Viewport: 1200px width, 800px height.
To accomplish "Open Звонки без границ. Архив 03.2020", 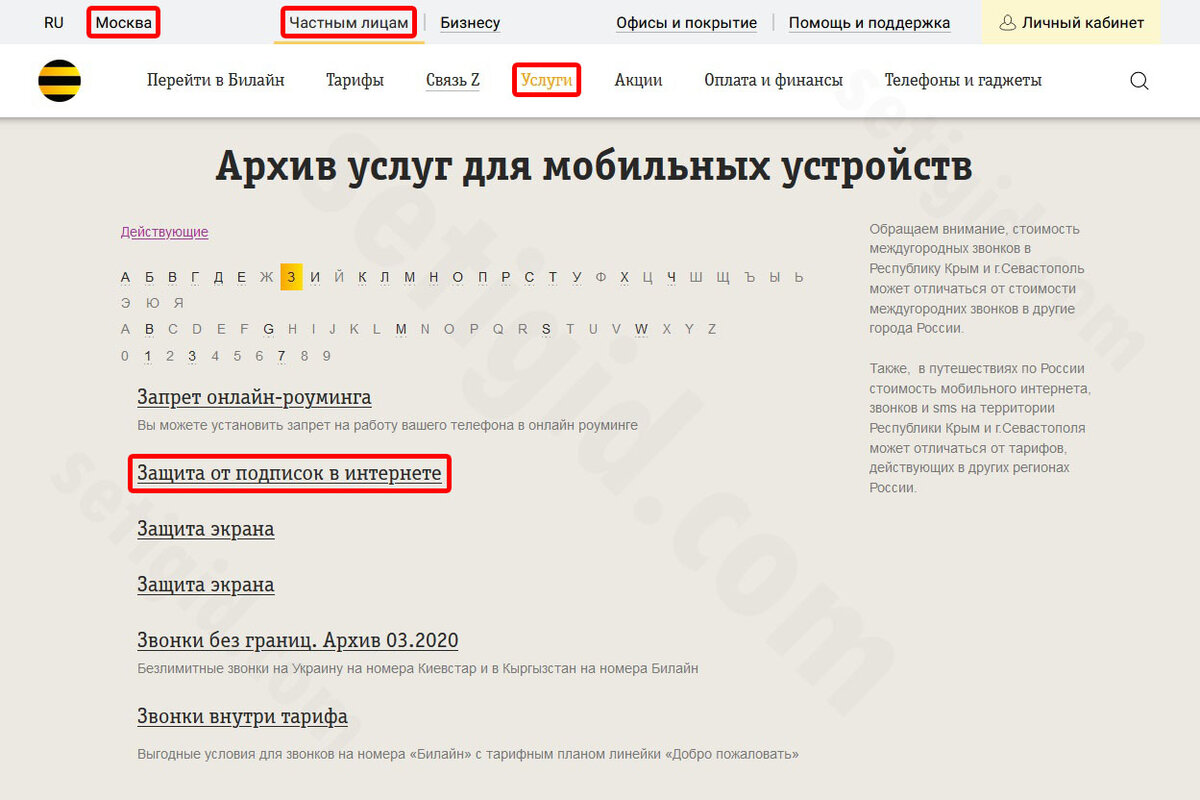I will click(x=297, y=641).
